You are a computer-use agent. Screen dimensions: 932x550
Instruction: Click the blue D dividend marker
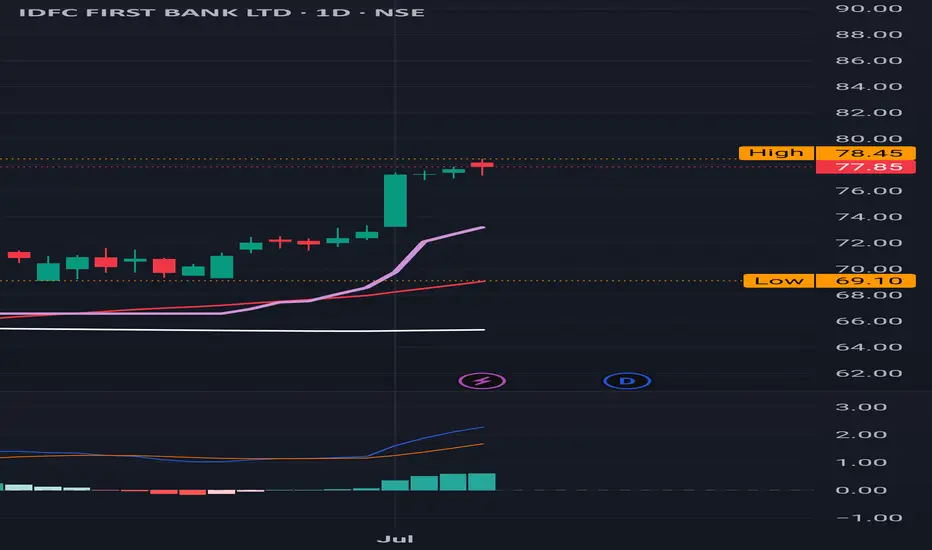[627, 381]
